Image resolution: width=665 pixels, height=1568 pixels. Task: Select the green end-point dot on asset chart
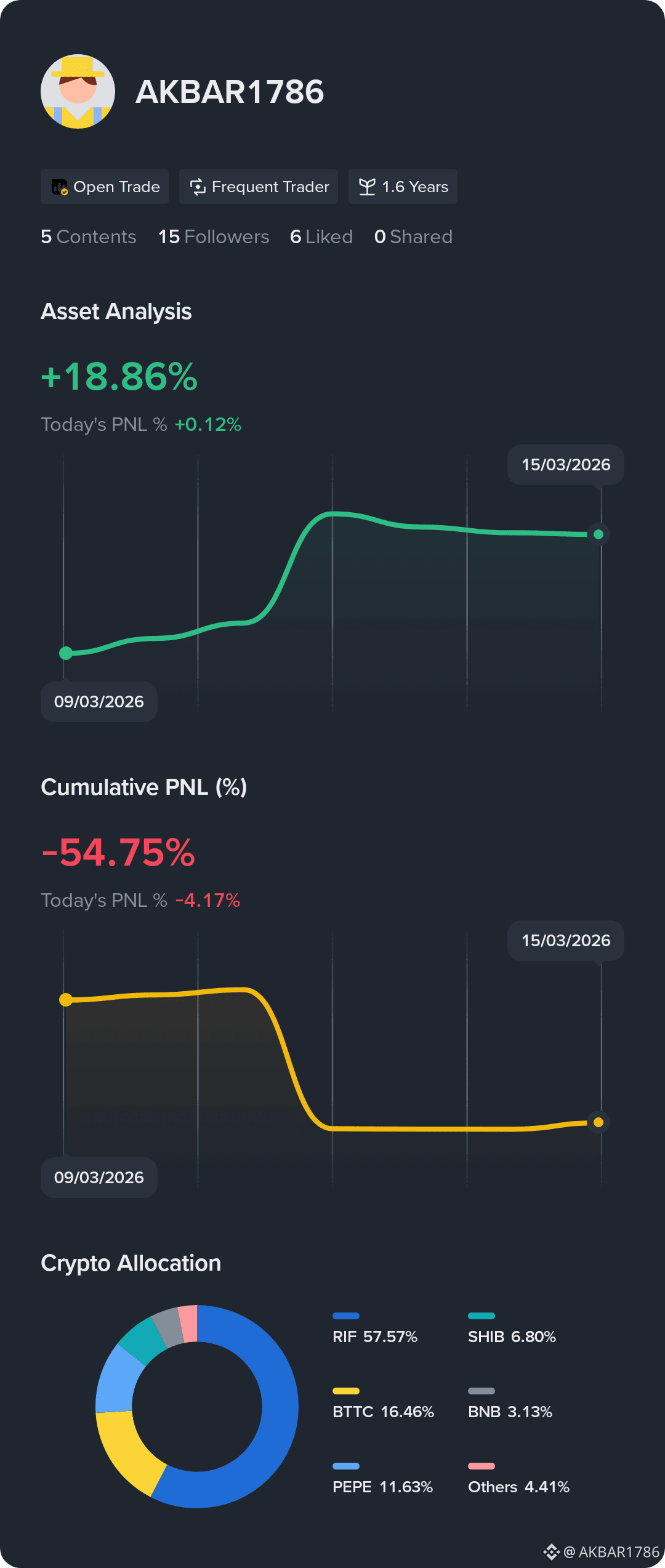(x=598, y=534)
